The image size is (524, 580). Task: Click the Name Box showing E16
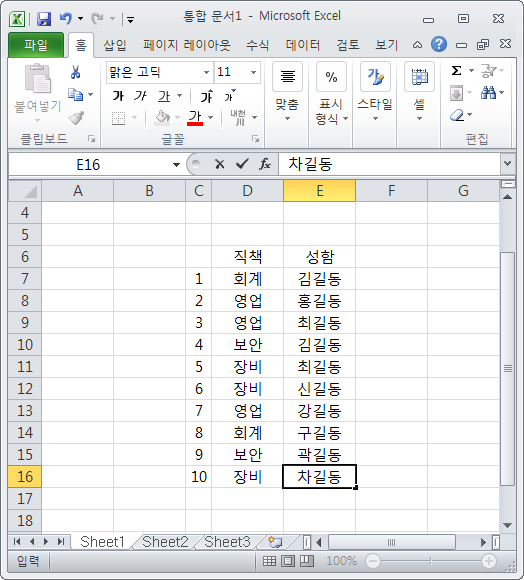[88, 165]
